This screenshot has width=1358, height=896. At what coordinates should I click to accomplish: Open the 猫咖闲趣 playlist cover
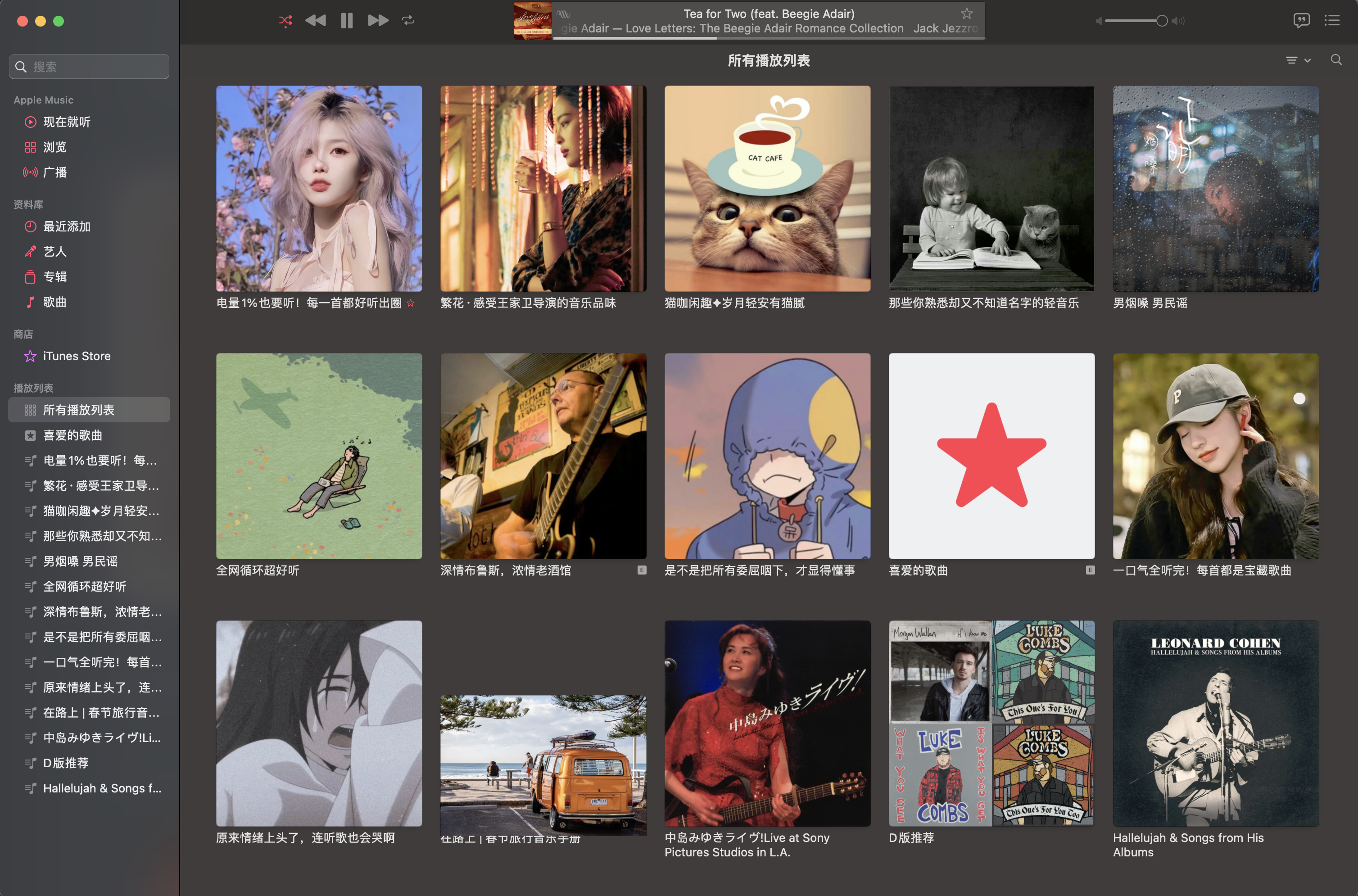pos(767,189)
